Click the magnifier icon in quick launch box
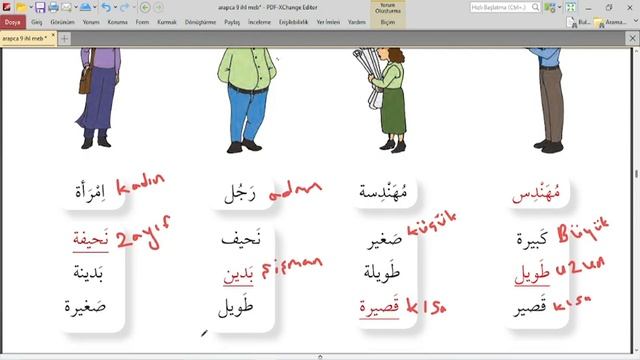The height and width of the screenshot is (360, 640). (536, 7)
